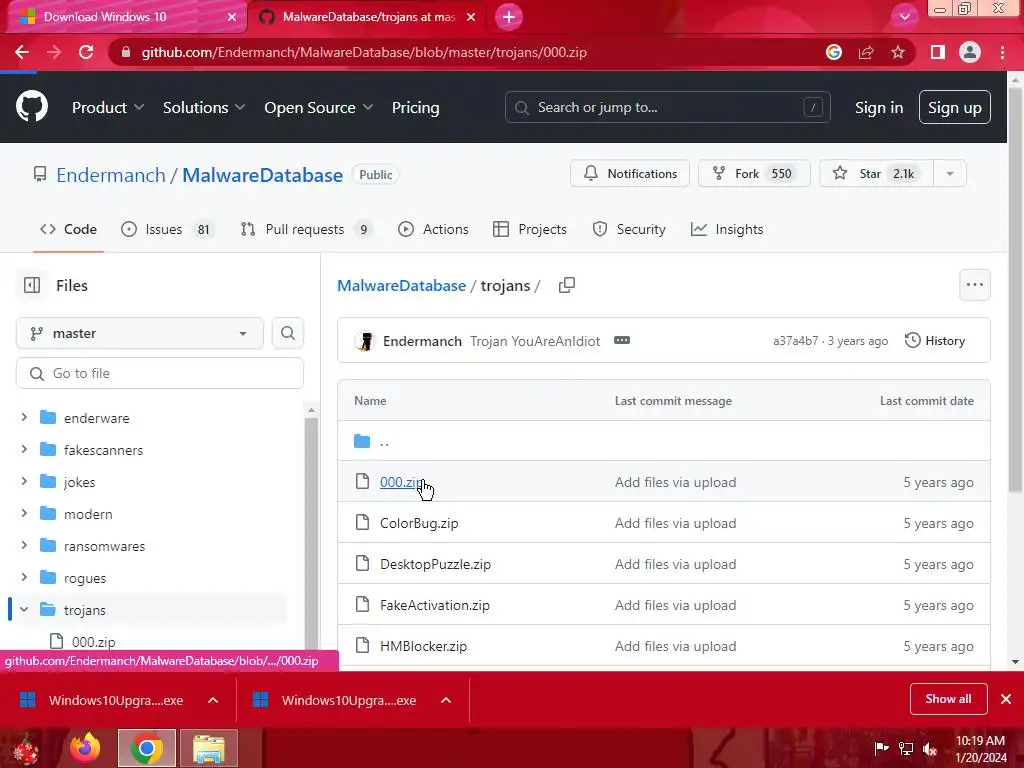Open the network tray icon
This screenshot has height=768, width=1024.
pos(906,748)
